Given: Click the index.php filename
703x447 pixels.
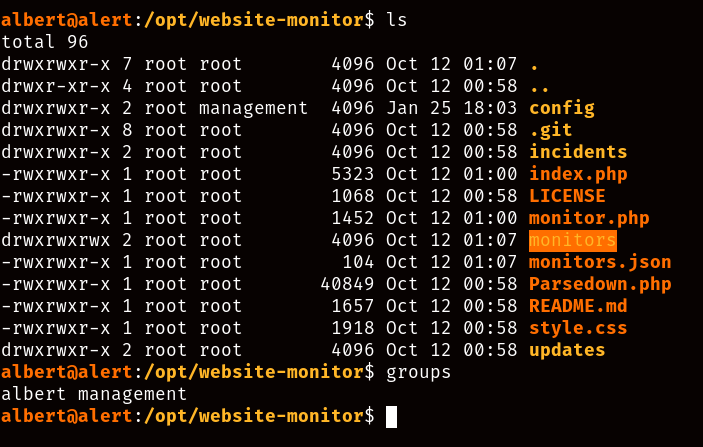Looking at the screenshot, I should pyautogui.click(x=578, y=174).
